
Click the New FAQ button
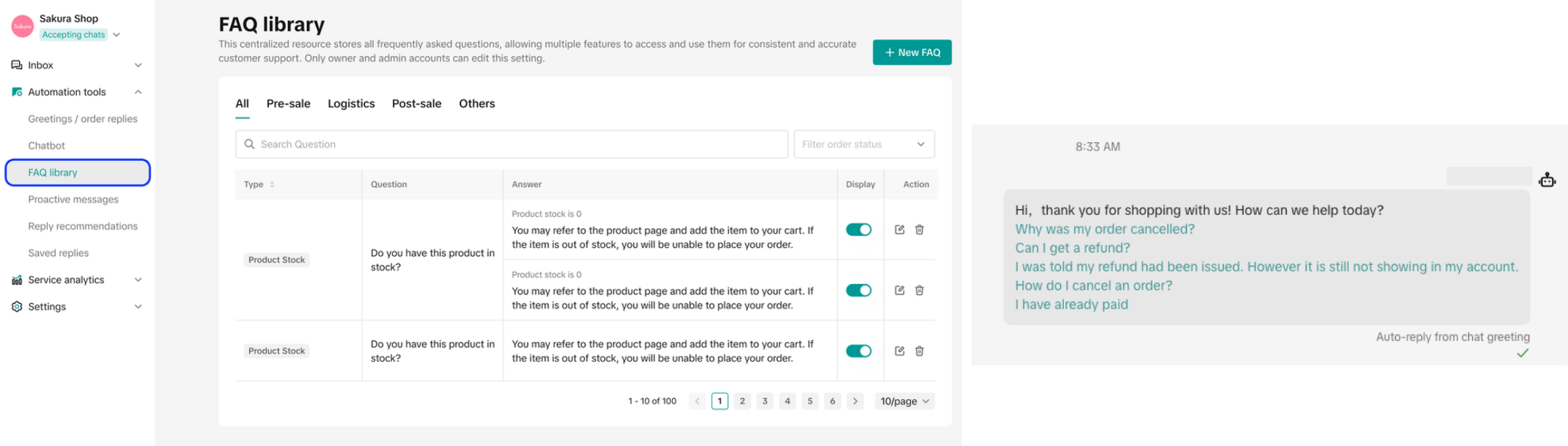911,53
